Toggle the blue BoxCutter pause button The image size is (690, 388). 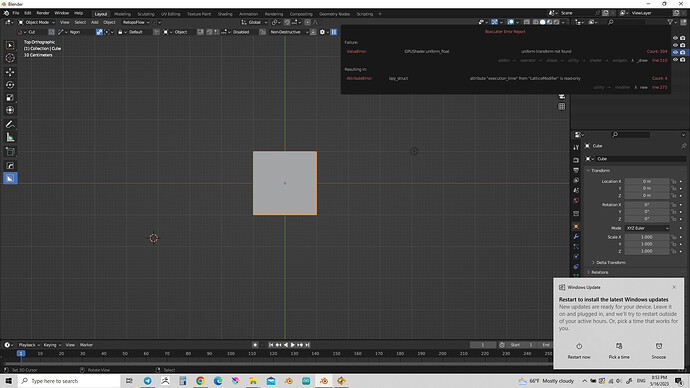click(334, 32)
